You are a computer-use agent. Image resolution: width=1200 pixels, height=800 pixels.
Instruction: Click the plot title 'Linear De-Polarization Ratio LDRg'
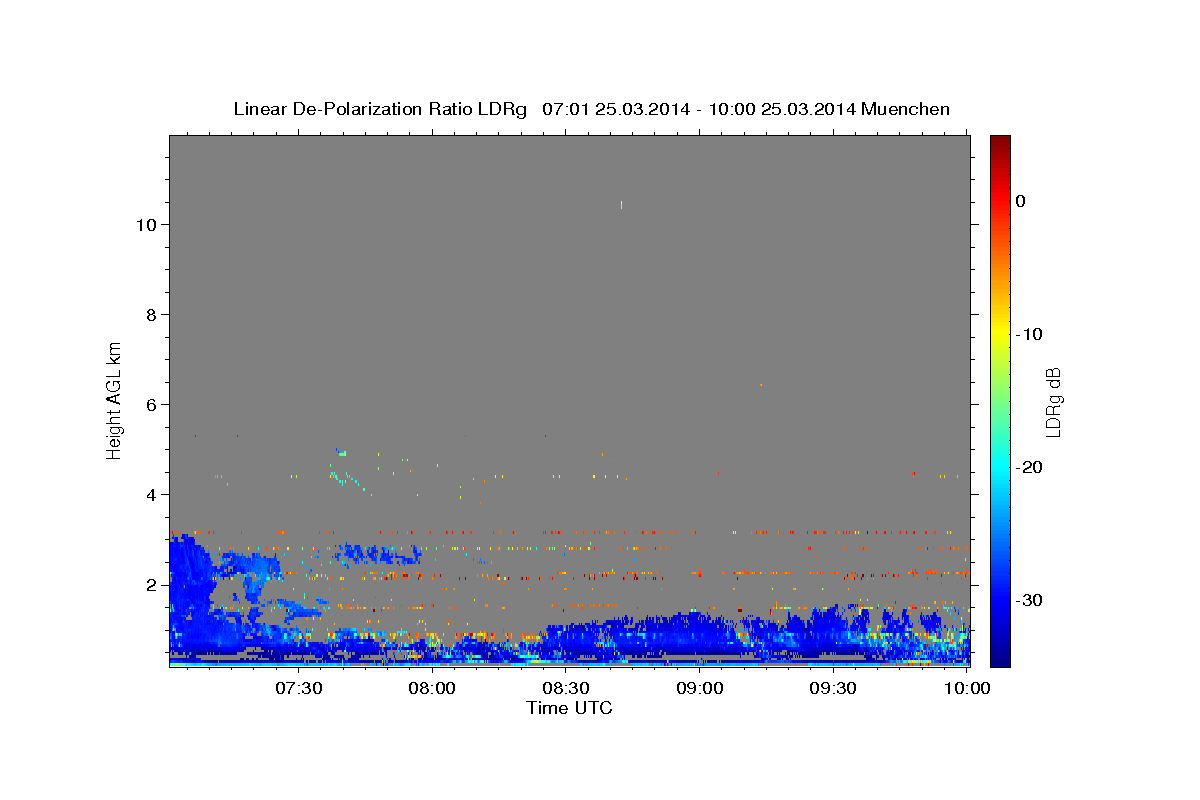379,109
